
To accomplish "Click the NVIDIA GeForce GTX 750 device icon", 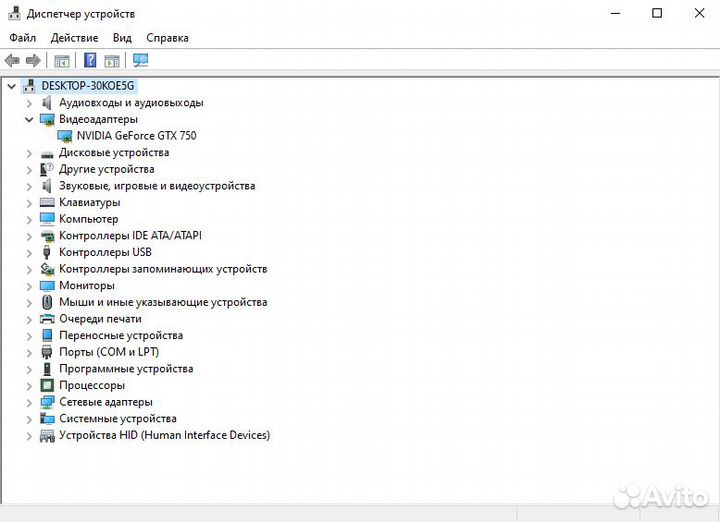I will click(x=65, y=136).
